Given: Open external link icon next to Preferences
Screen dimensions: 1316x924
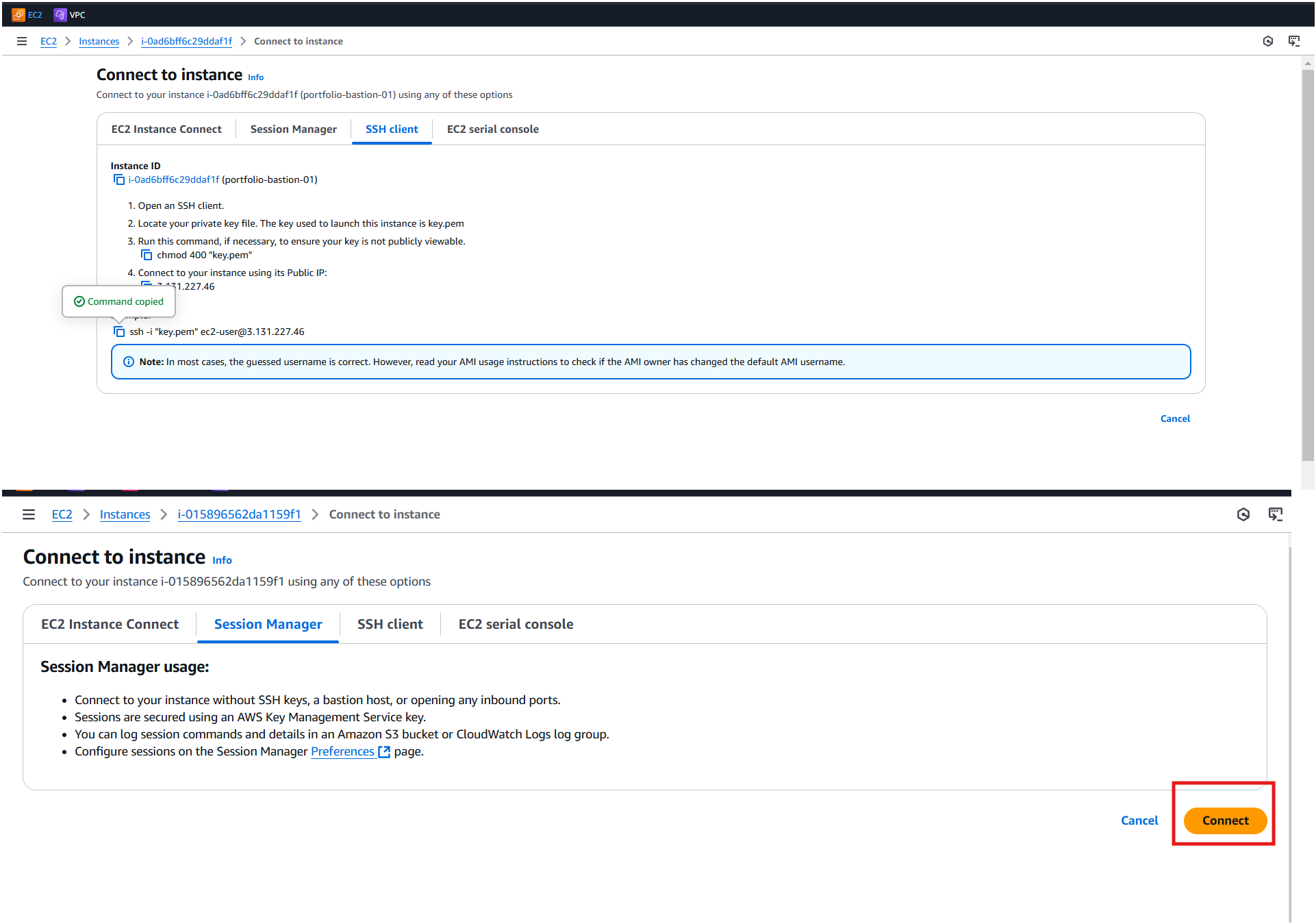Looking at the screenshot, I should pyautogui.click(x=384, y=751).
